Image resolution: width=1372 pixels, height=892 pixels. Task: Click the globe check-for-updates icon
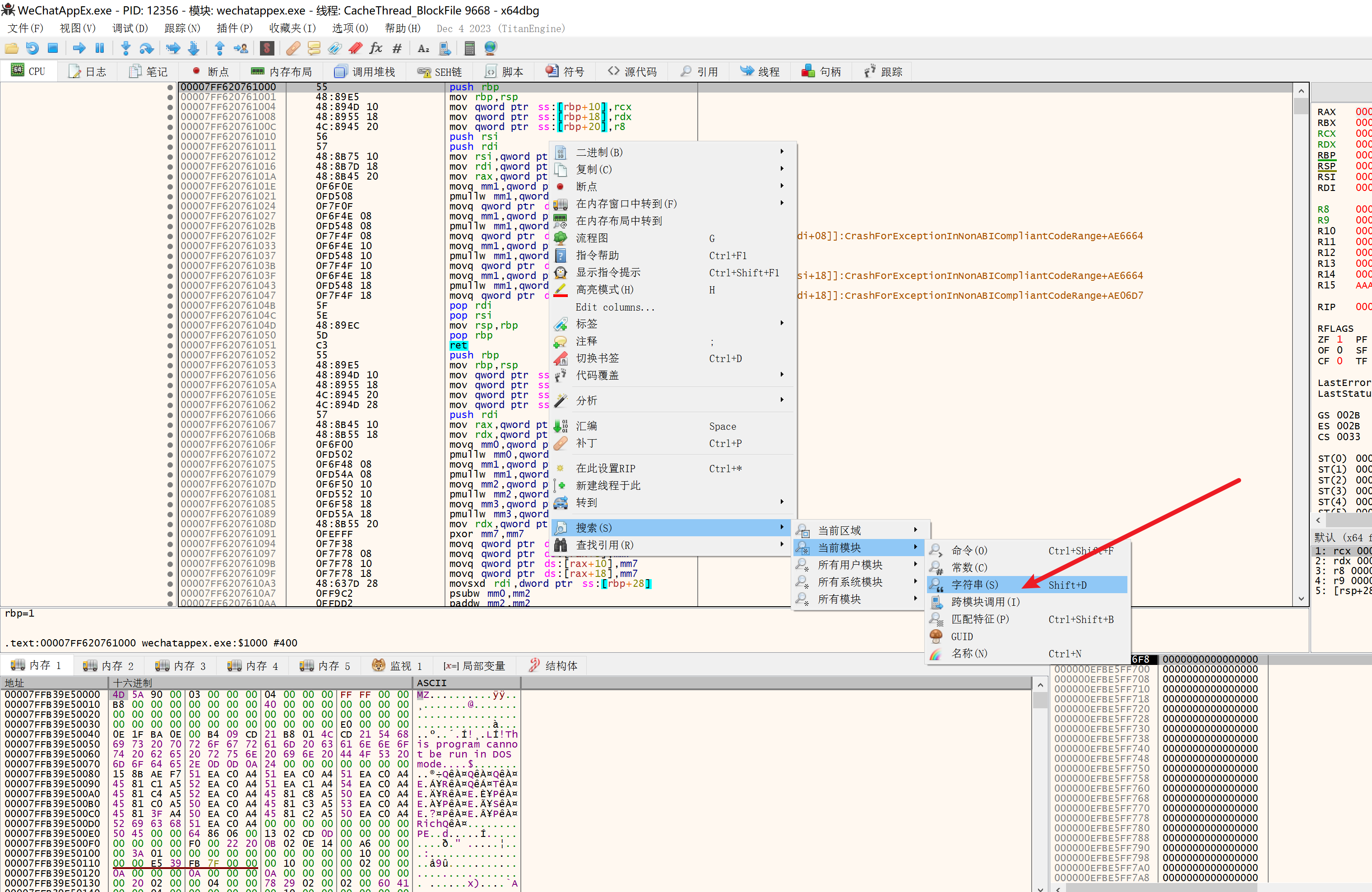point(491,48)
